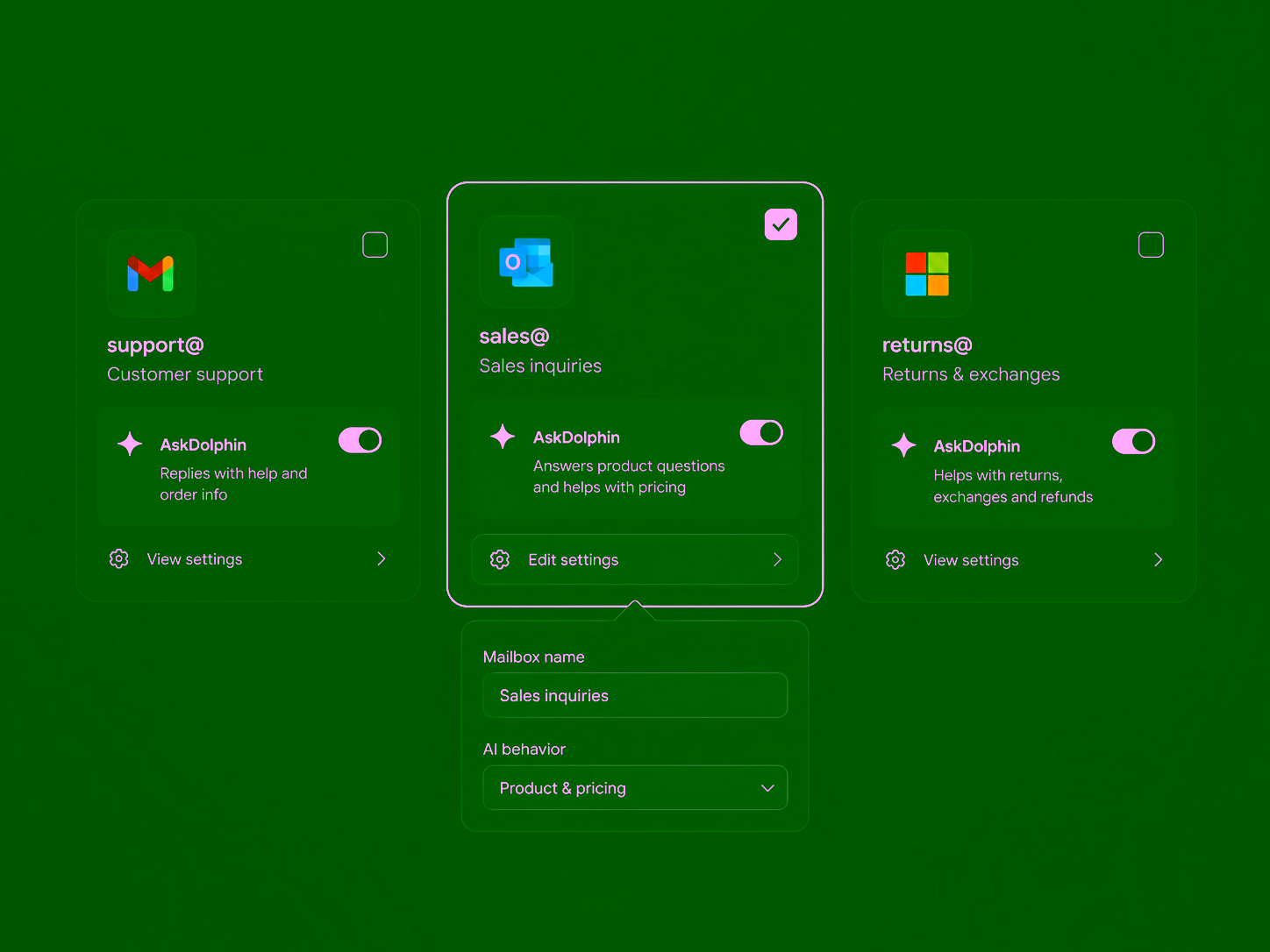
Task: Open View settings on returns@ card
Action: point(1024,560)
